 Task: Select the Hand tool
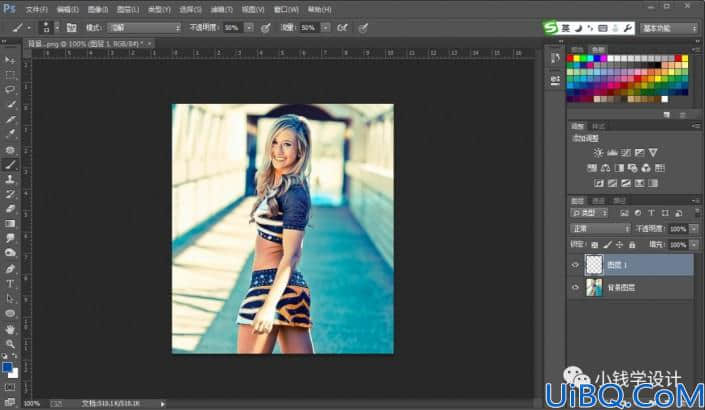pos(10,330)
